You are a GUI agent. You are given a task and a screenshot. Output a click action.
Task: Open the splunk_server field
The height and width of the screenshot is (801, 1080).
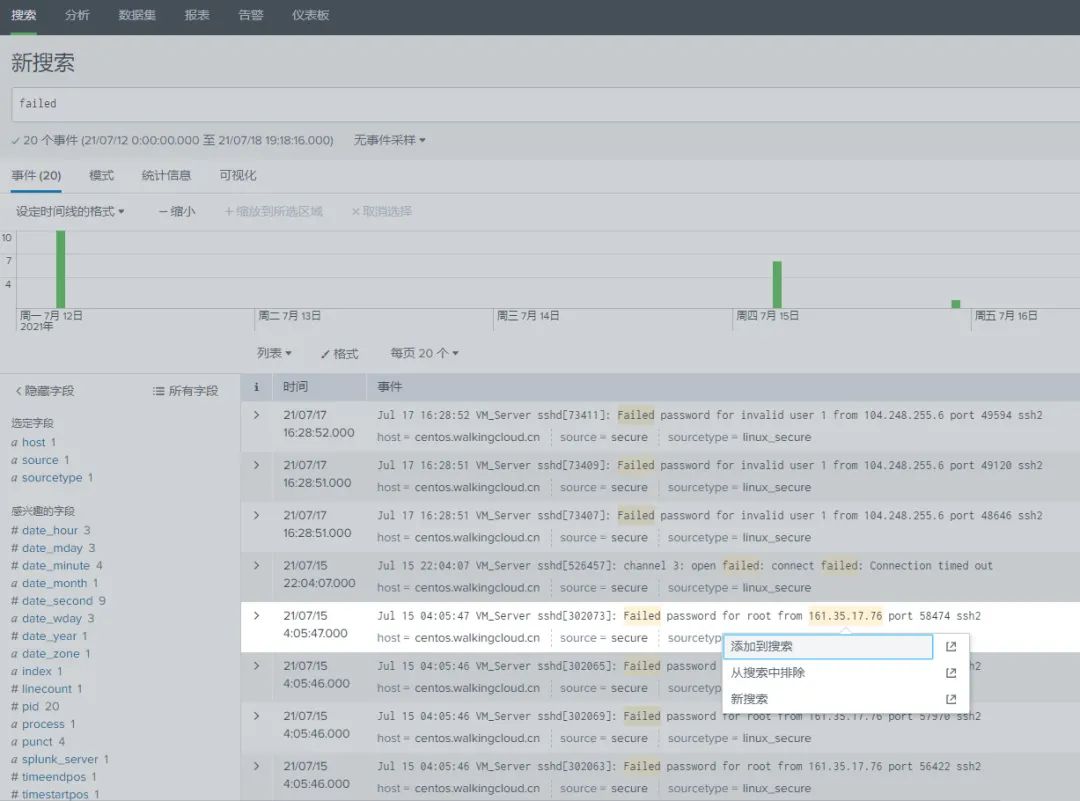click(x=60, y=760)
